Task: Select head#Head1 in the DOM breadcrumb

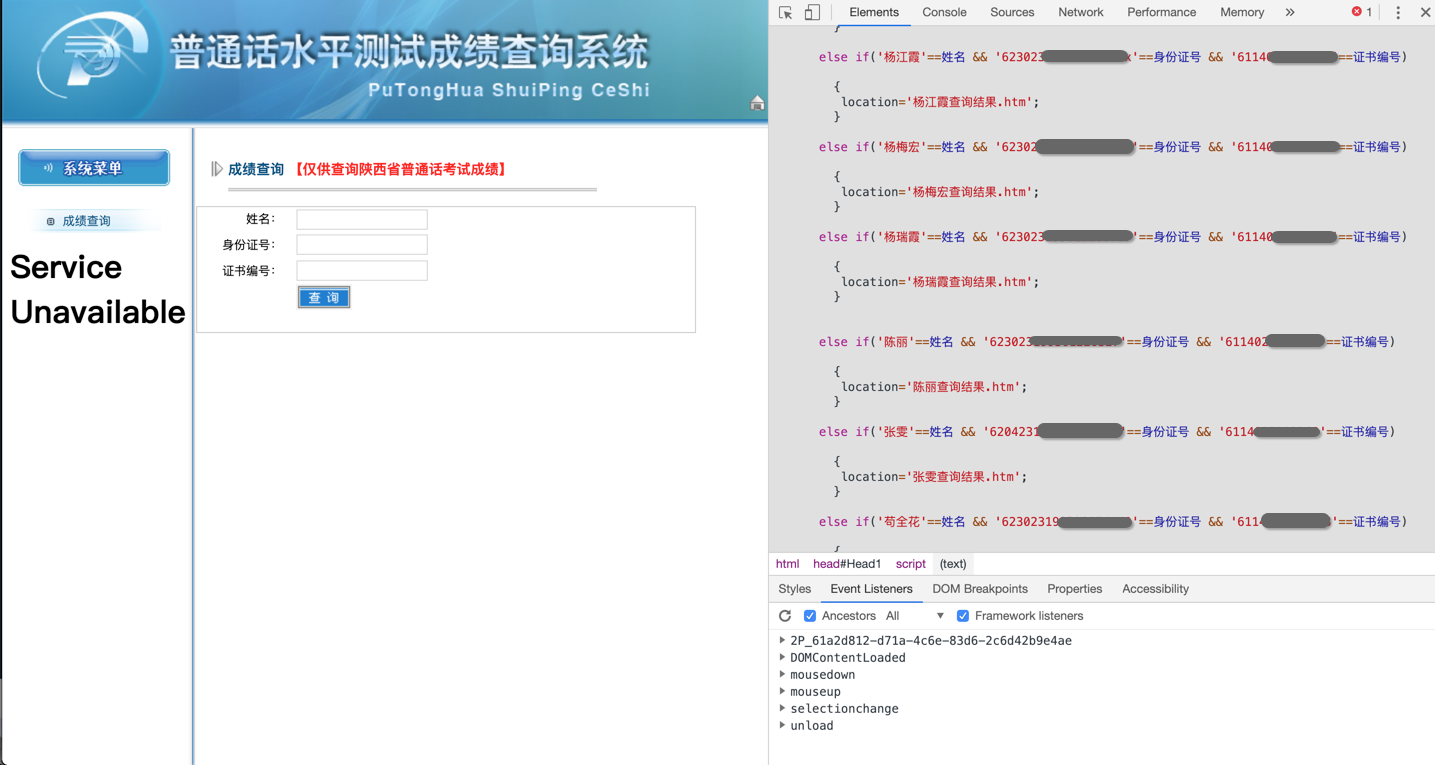Action: [847, 564]
